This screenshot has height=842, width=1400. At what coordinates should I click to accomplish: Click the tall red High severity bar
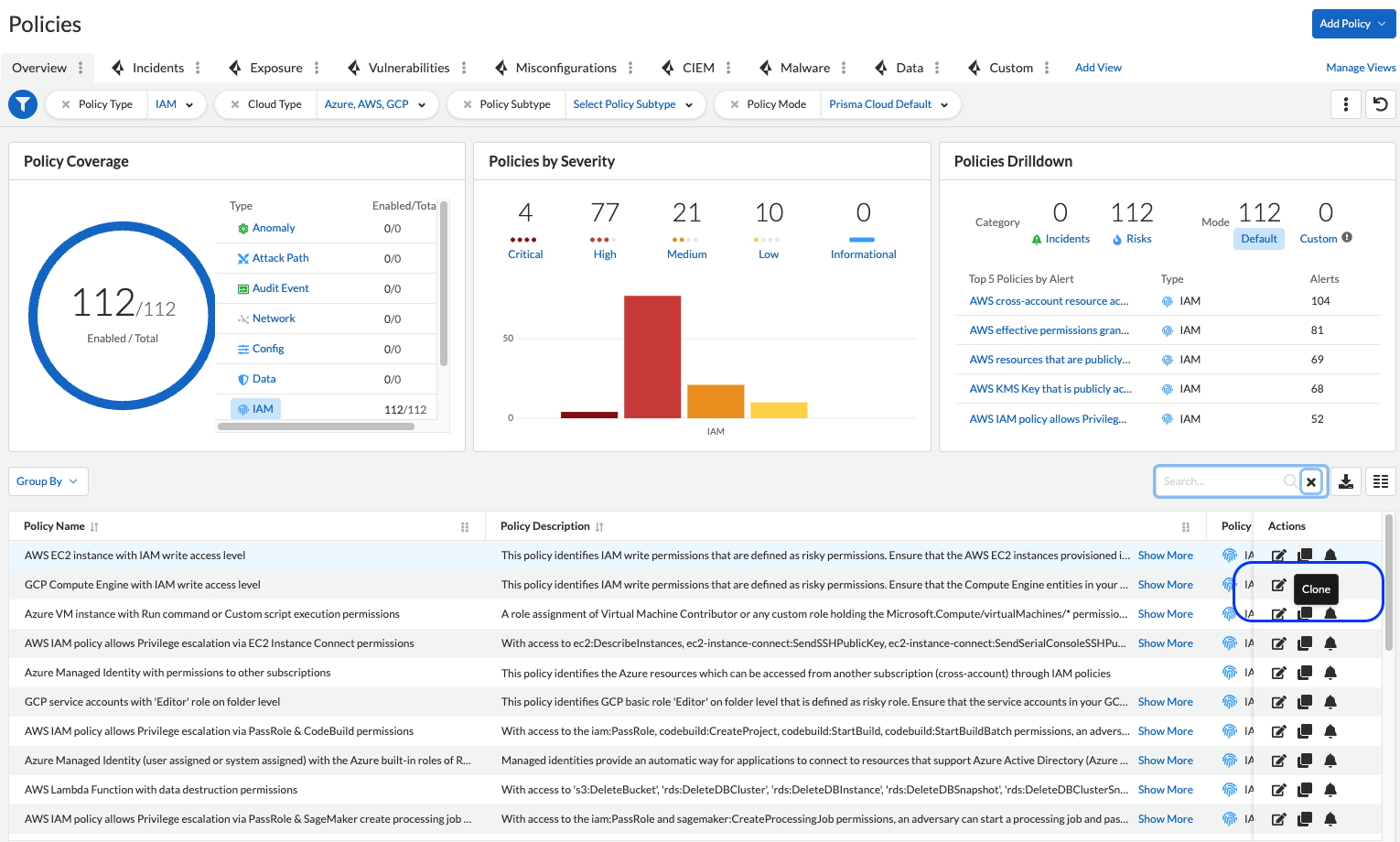click(652, 356)
